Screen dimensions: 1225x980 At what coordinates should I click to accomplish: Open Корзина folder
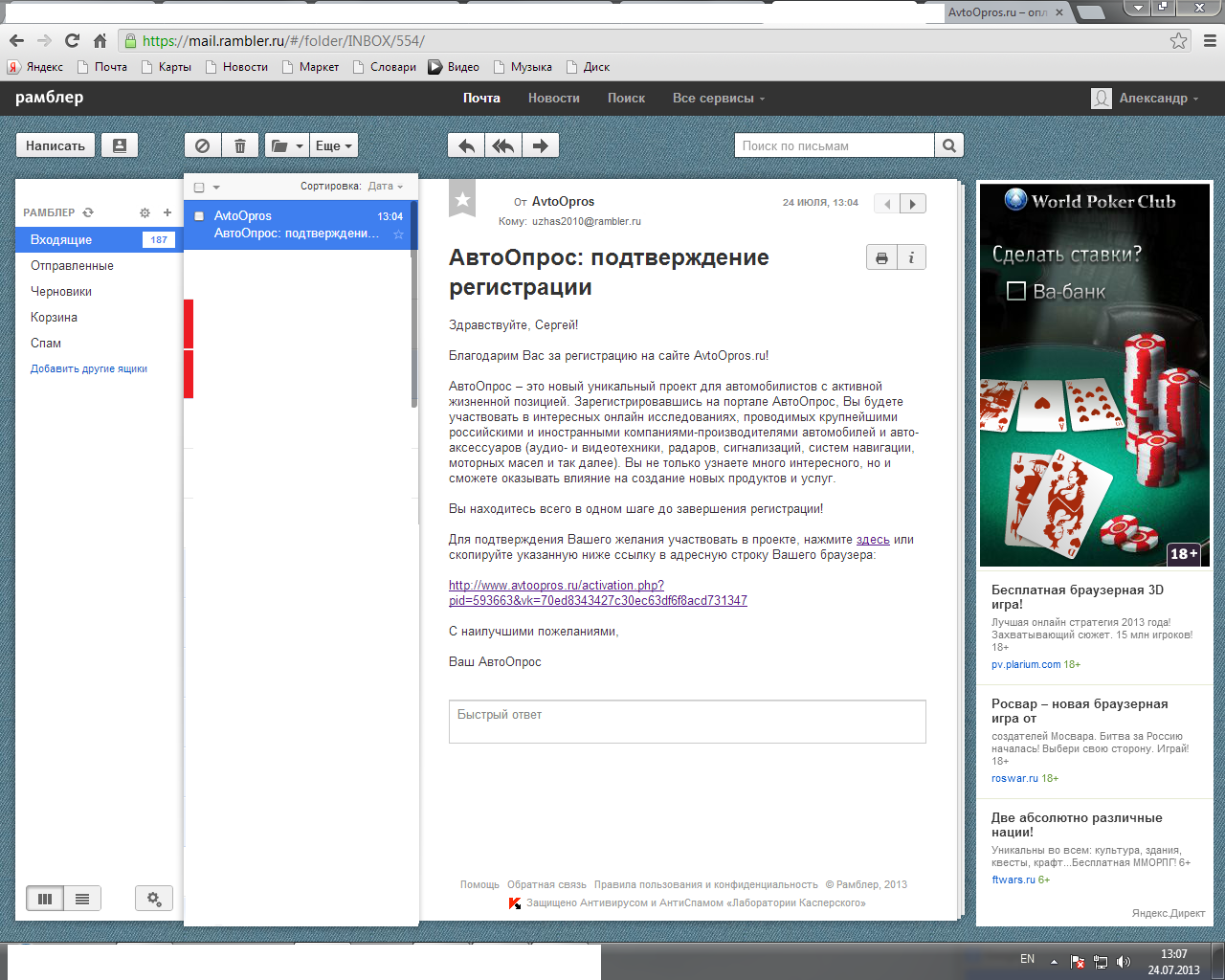(54, 317)
